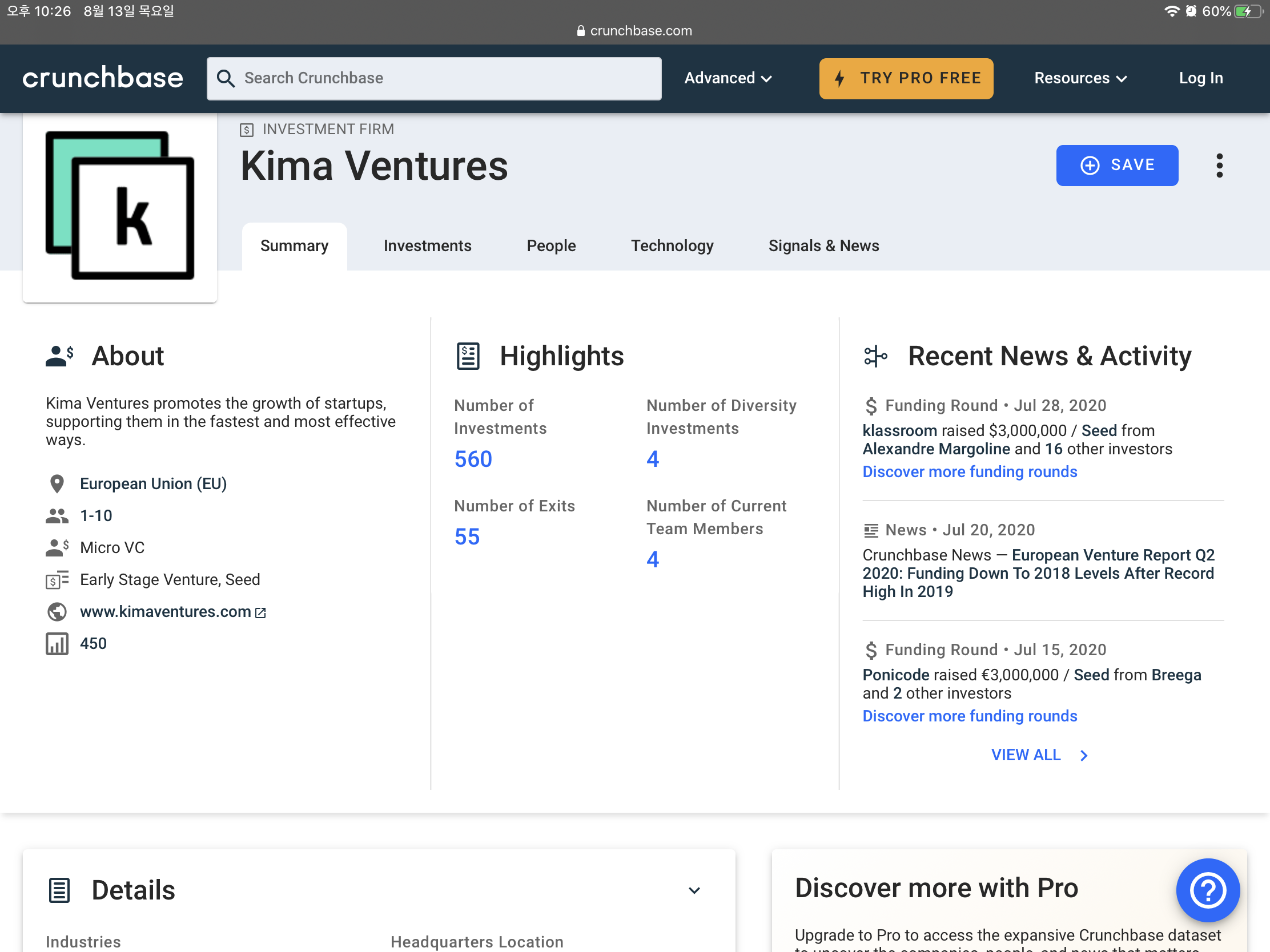Tap the crunchbase.com address bar
Image resolution: width=1270 pixels, height=952 pixels.
click(635, 31)
